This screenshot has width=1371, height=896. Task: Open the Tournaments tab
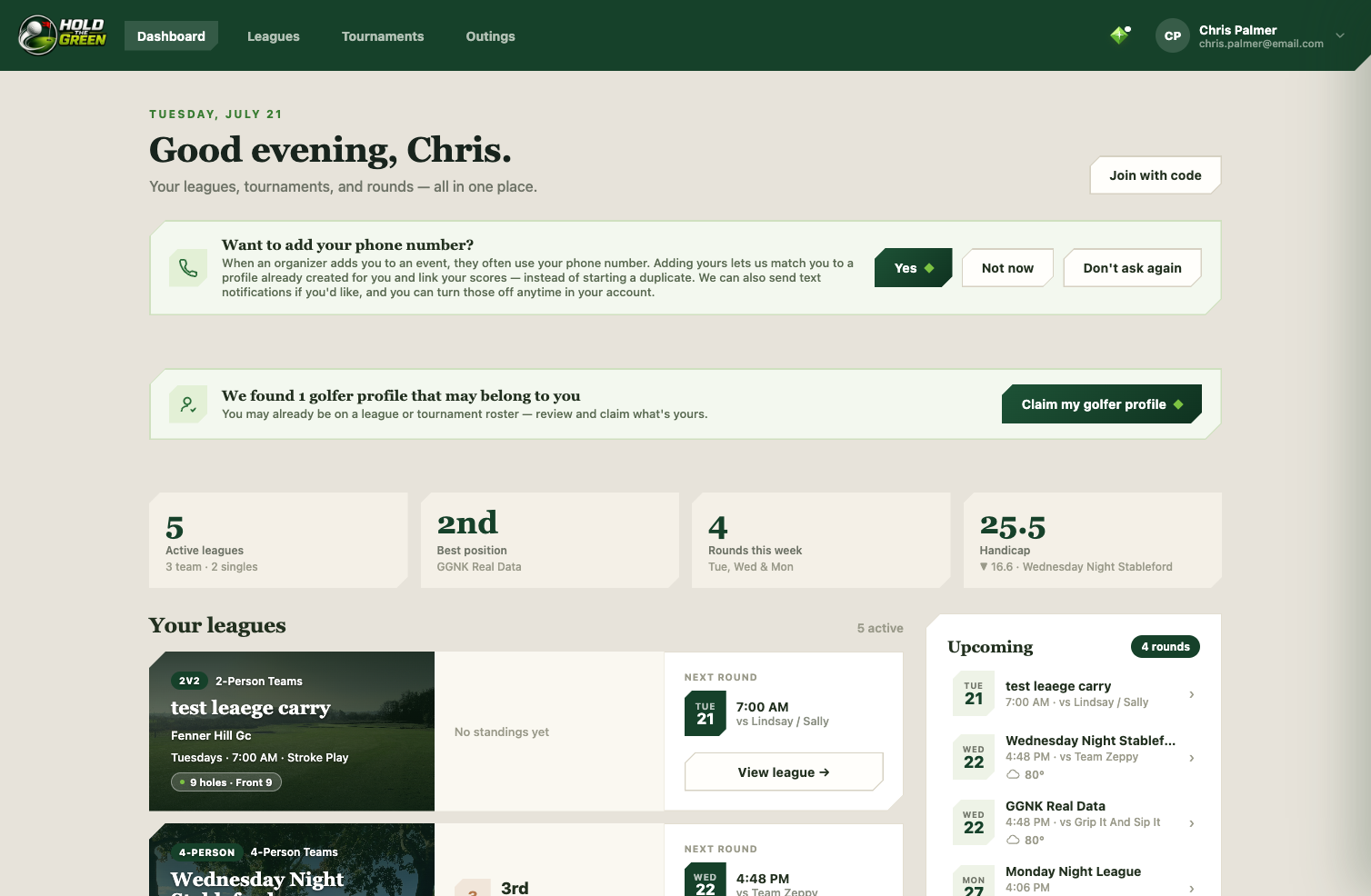pyautogui.click(x=383, y=36)
